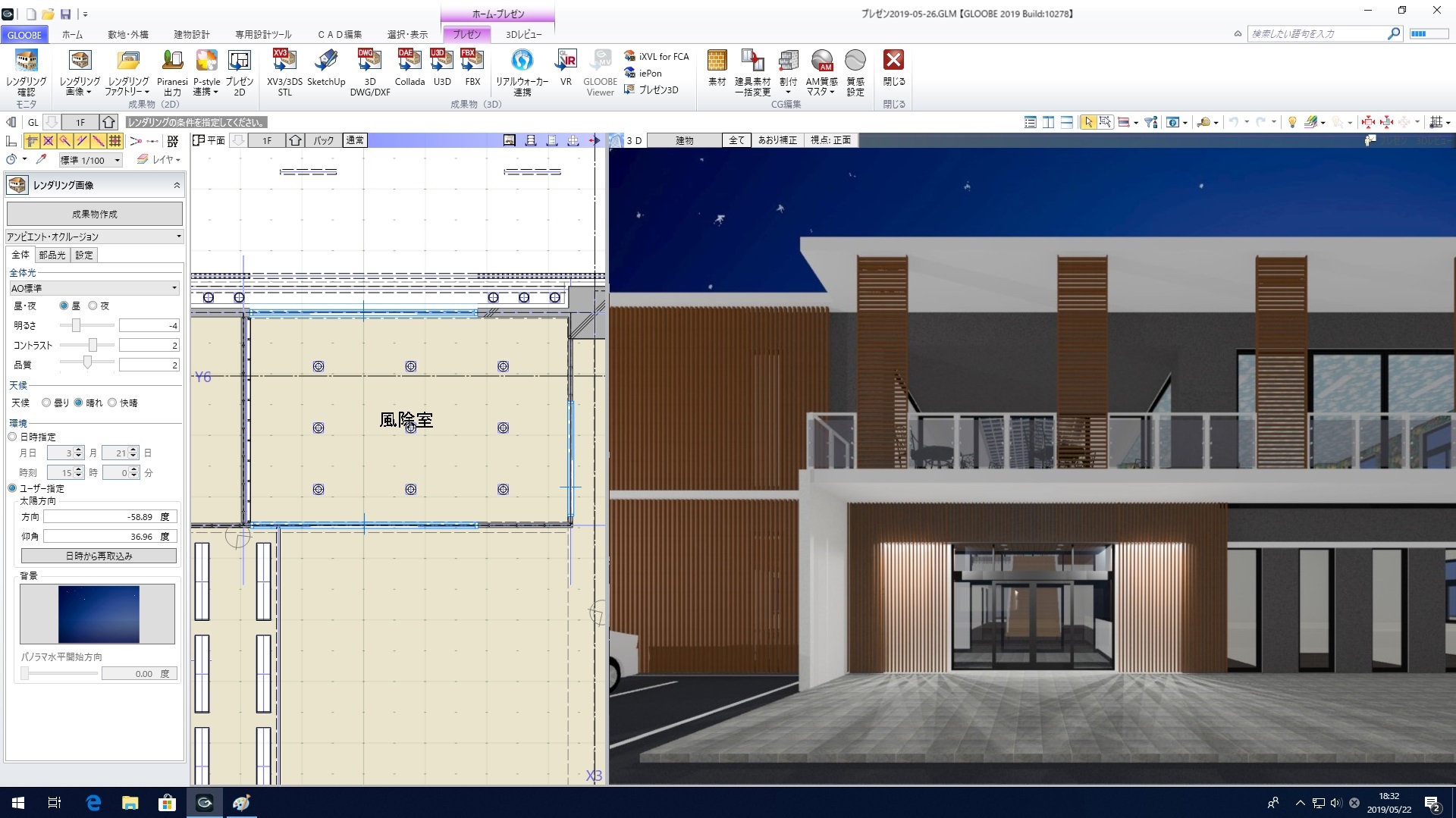Open 質感設定 texture settings
1456x818 pixels.
pyautogui.click(x=855, y=73)
